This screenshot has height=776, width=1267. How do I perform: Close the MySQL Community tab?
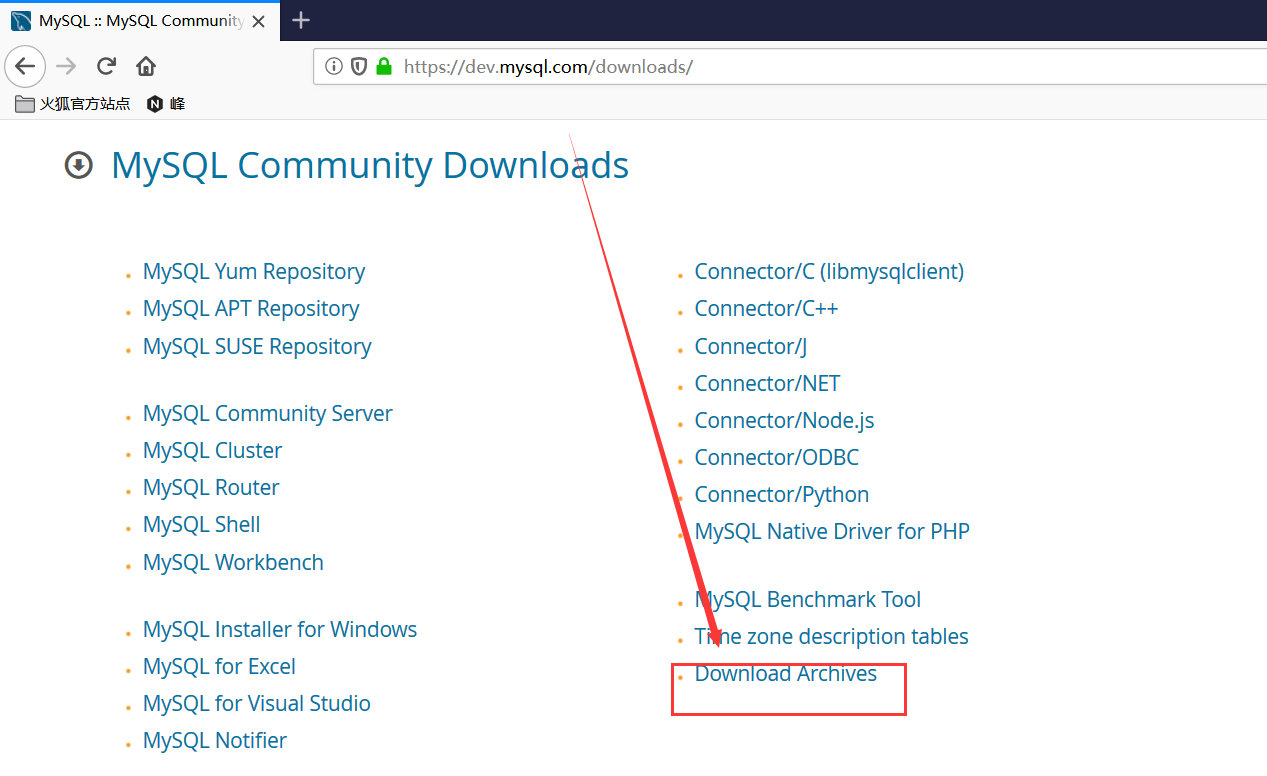pos(259,21)
